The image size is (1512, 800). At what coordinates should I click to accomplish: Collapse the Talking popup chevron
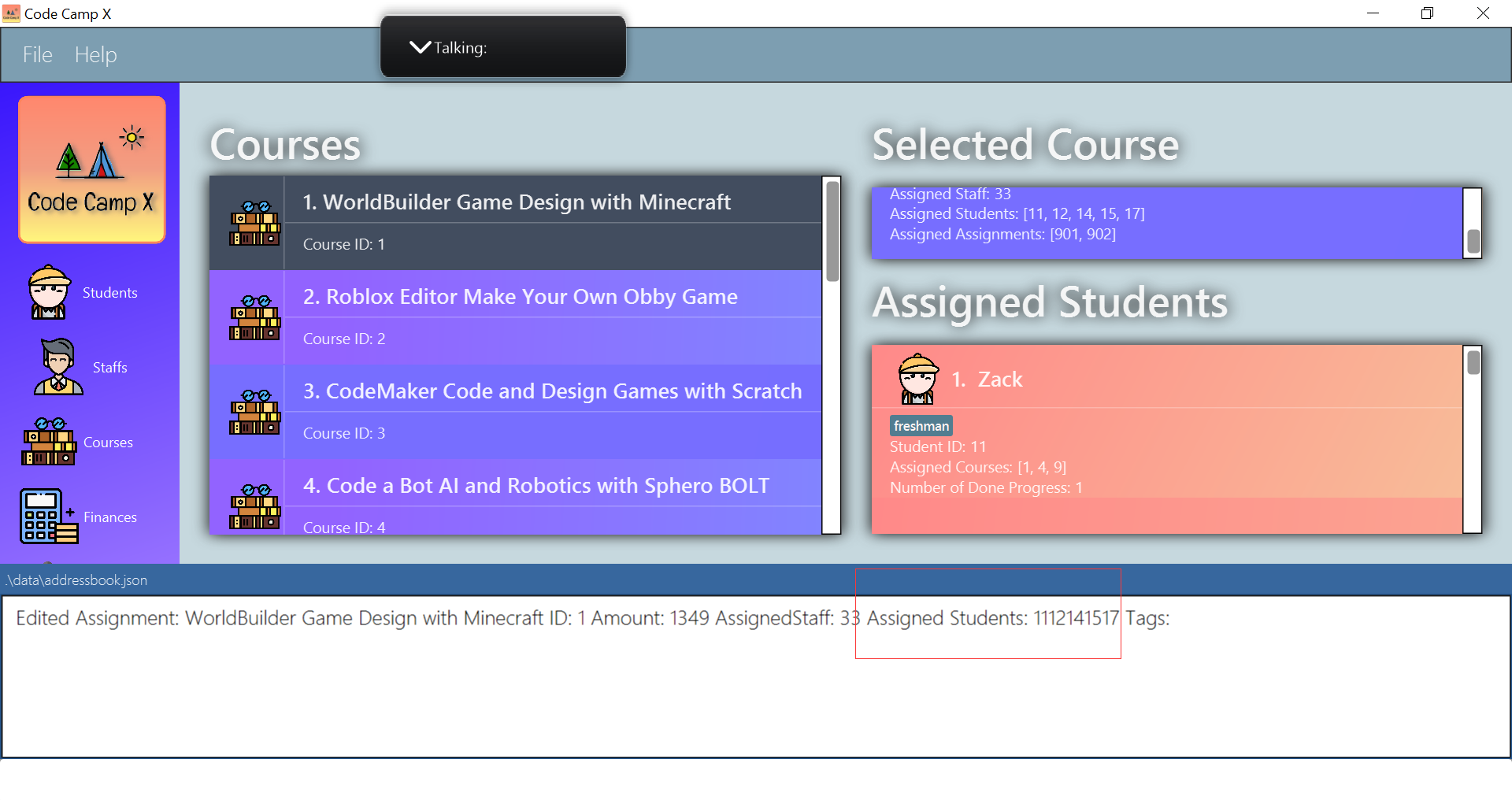421,47
